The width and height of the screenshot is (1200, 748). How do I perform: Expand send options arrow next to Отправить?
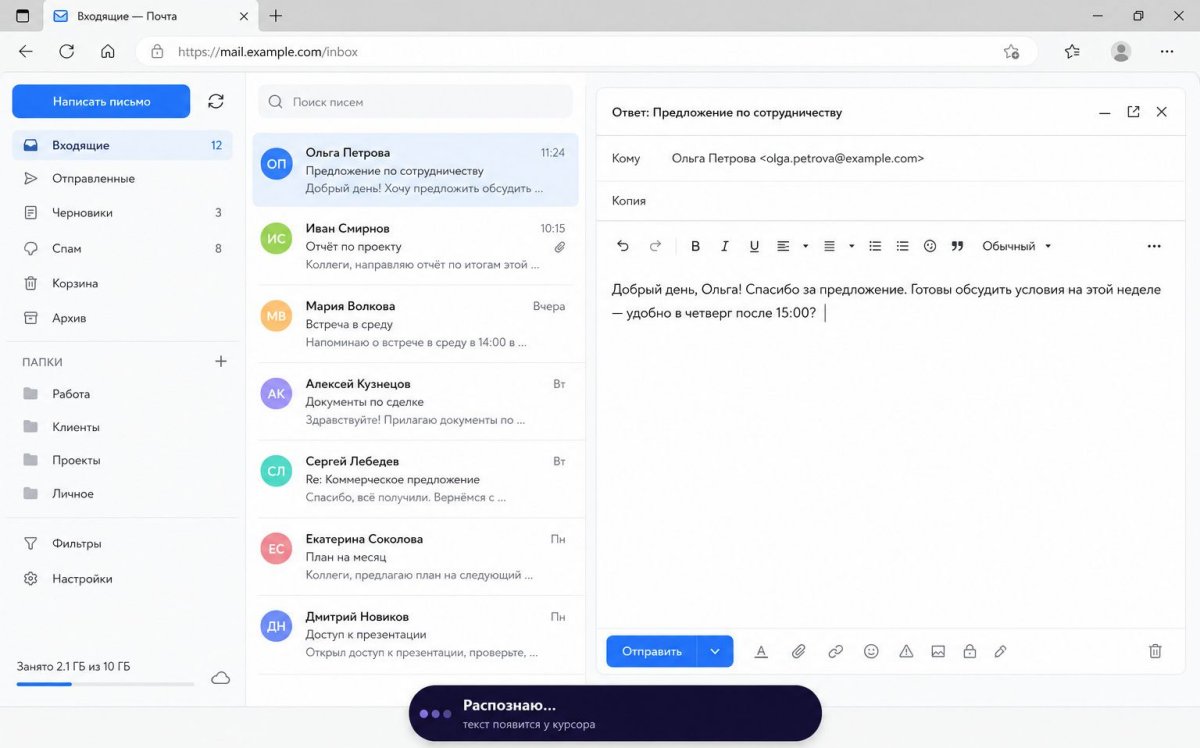[715, 652]
